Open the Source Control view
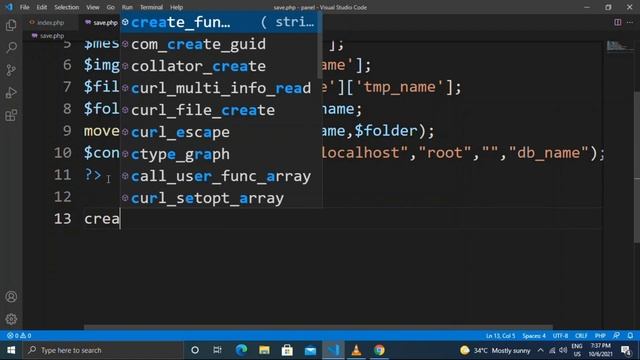The image size is (640, 360). (11, 70)
